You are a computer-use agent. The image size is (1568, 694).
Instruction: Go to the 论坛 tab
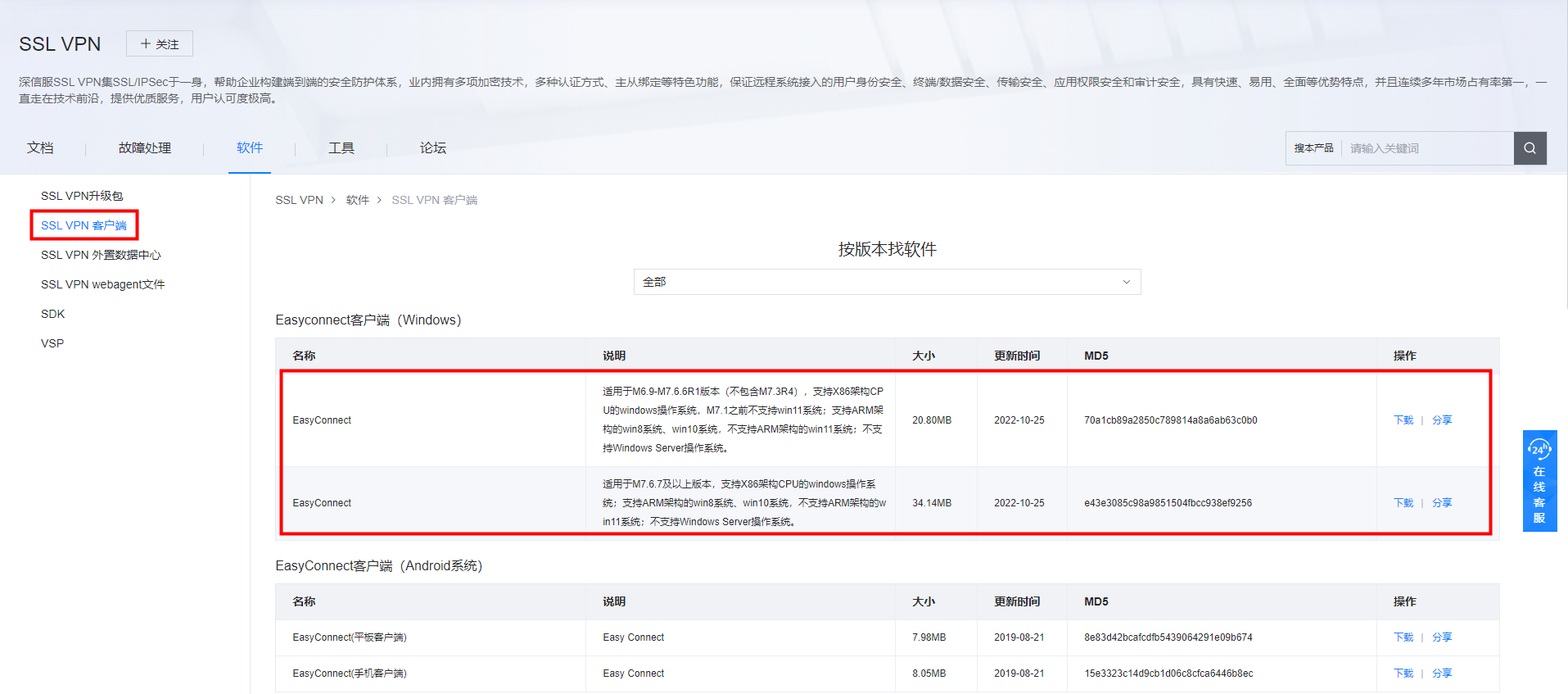pos(433,148)
